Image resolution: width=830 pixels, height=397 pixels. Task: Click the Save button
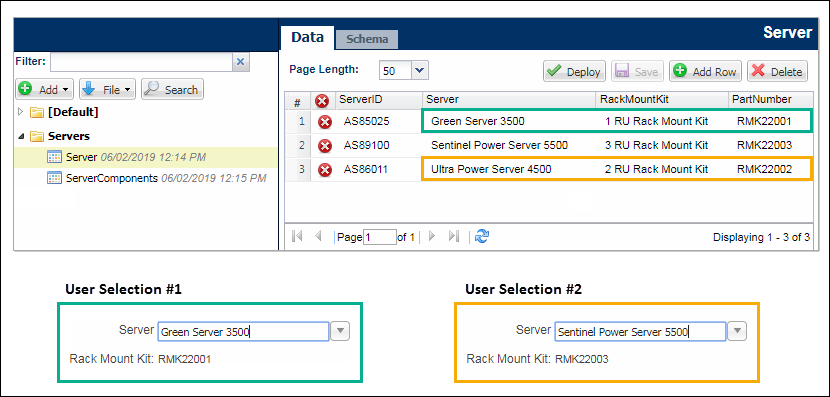click(x=638, y=71)
